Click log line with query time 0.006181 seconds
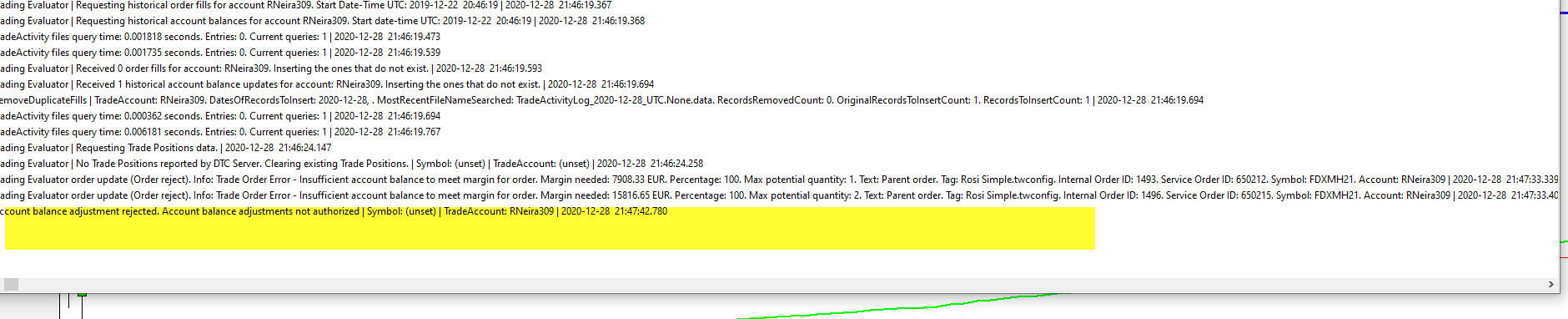 pos(220,132)
